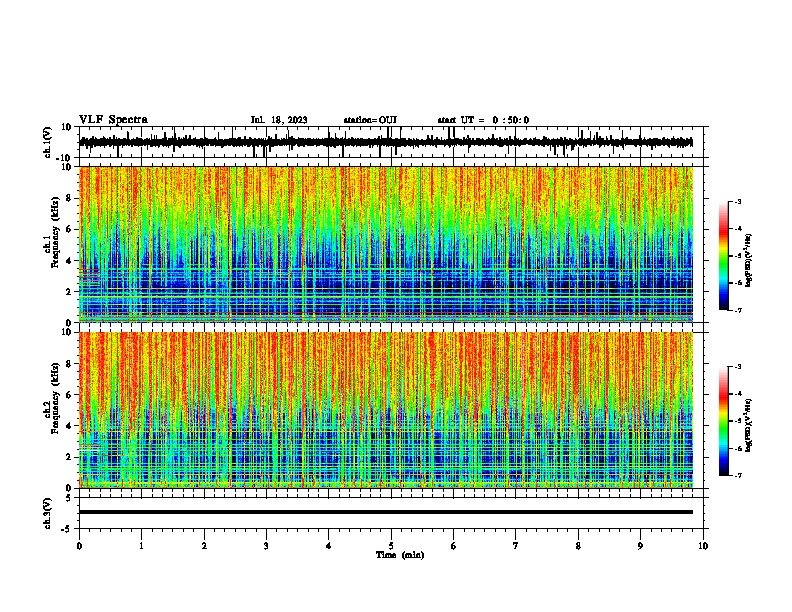Click time axis tick label "7"
Screen dimensions: 792x612
(x=516, y=546)
